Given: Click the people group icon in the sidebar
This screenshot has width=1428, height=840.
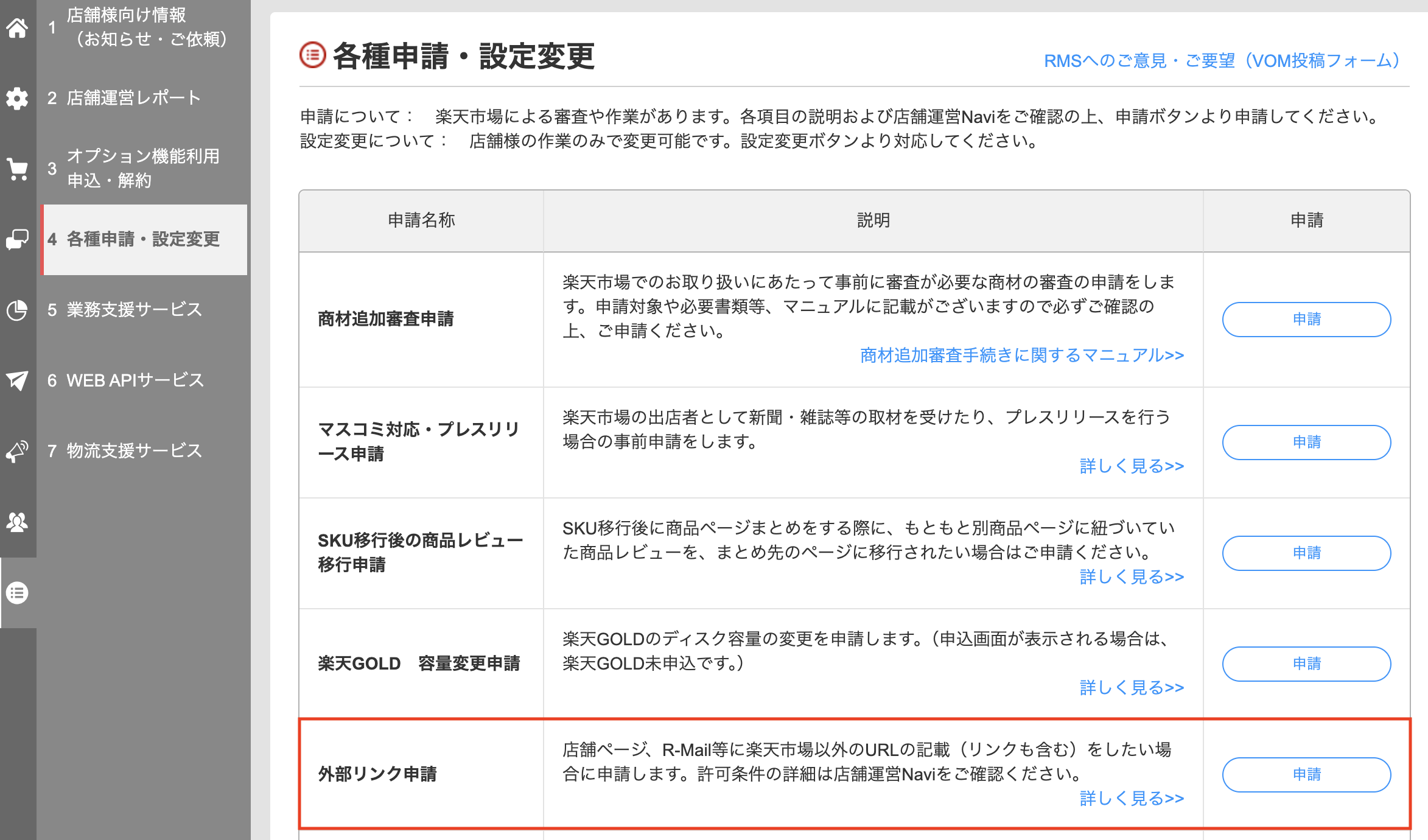Looking at the screenshot, I should tap(17, 522).
